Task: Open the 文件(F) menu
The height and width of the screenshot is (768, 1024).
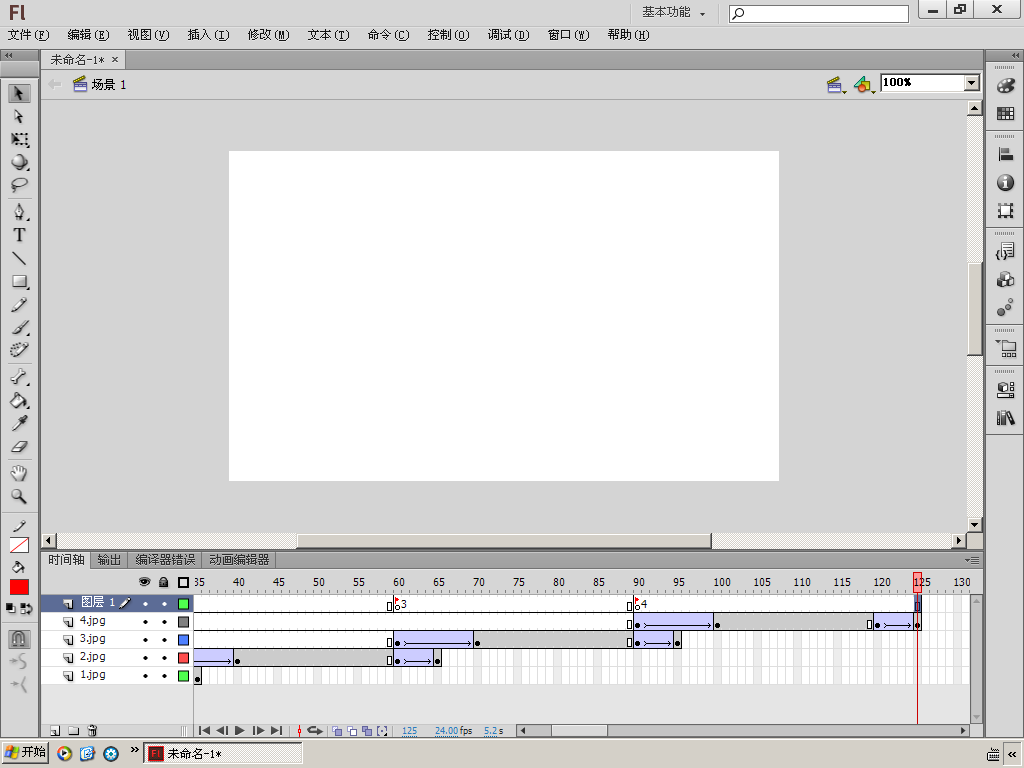Action: 28,35
